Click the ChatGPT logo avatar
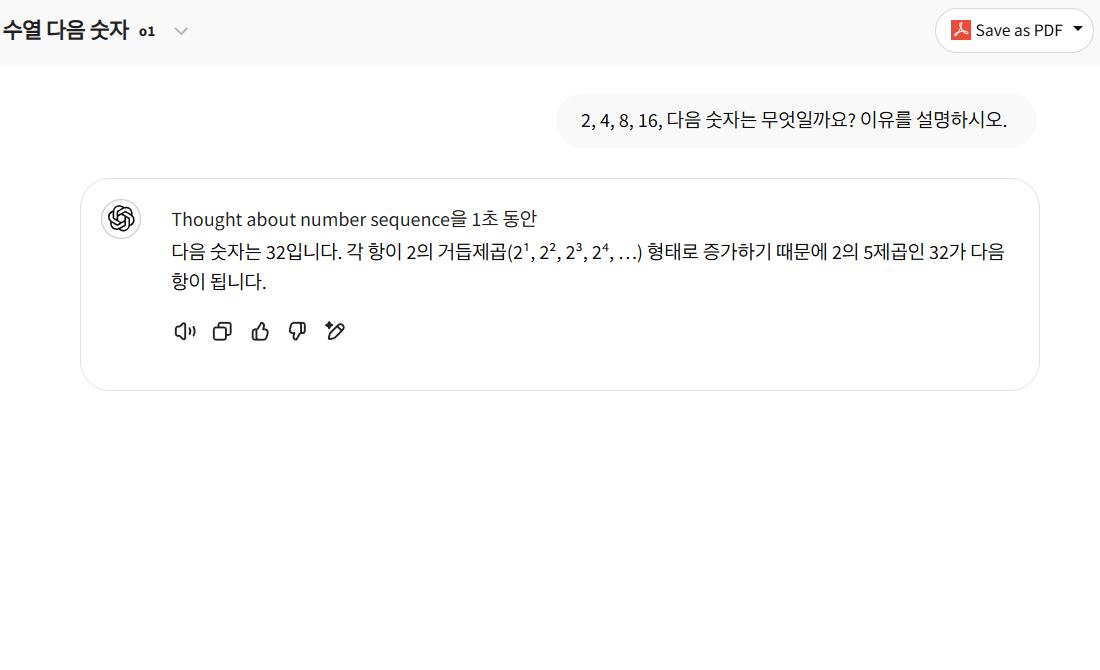Image resolution: width=1100 pixels, height=670 pixels. point(120,218)
